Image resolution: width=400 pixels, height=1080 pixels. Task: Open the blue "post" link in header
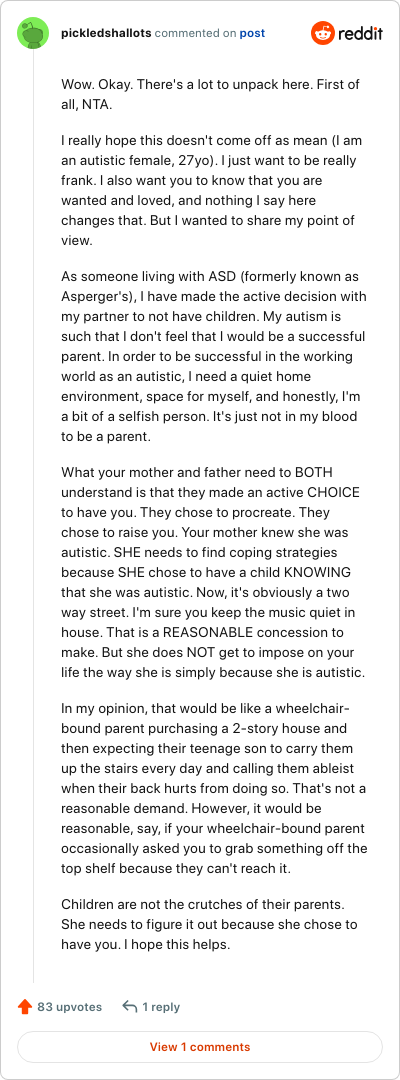[x=252, y=33]
